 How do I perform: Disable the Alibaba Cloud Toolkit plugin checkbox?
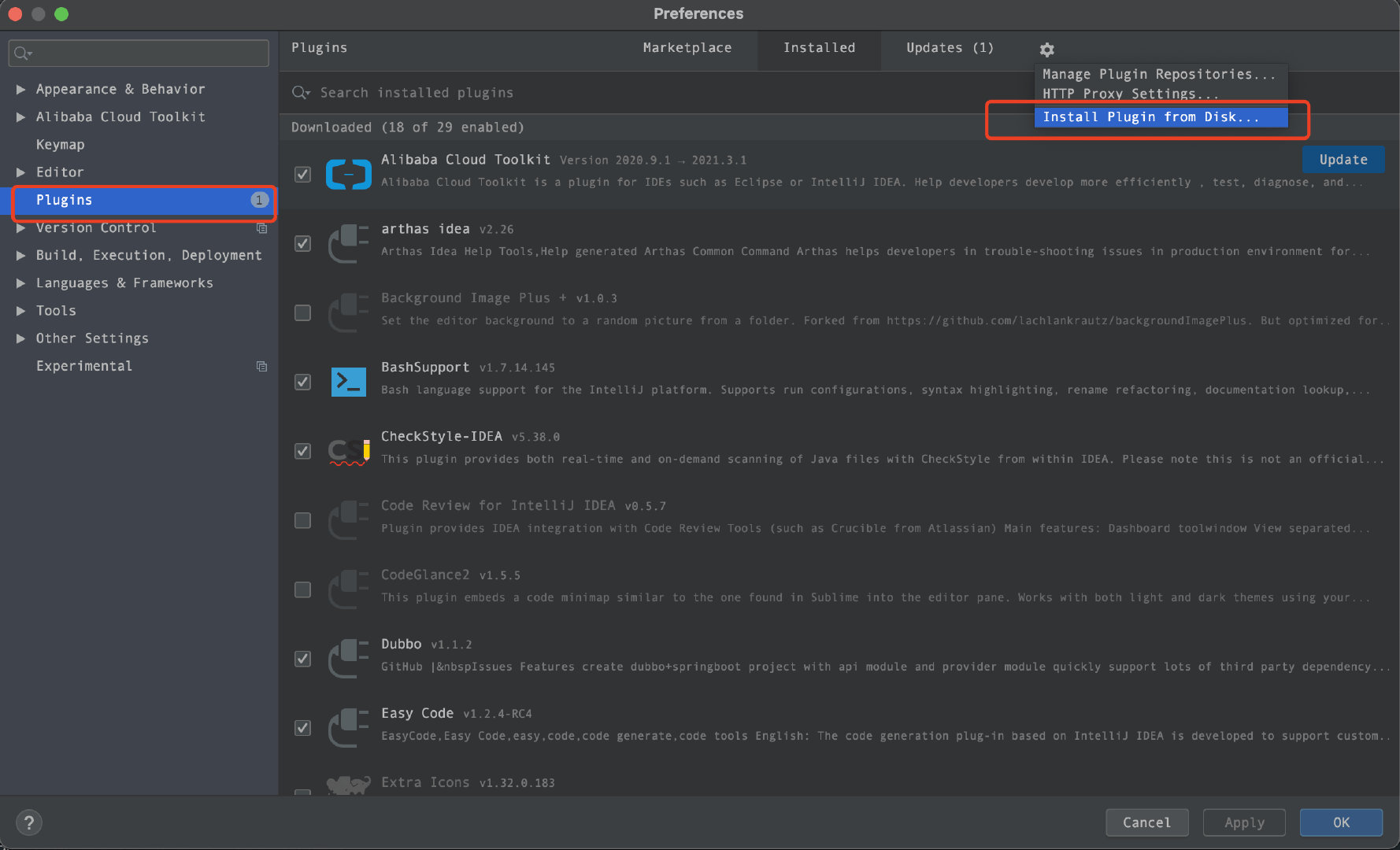click(302, 174)
